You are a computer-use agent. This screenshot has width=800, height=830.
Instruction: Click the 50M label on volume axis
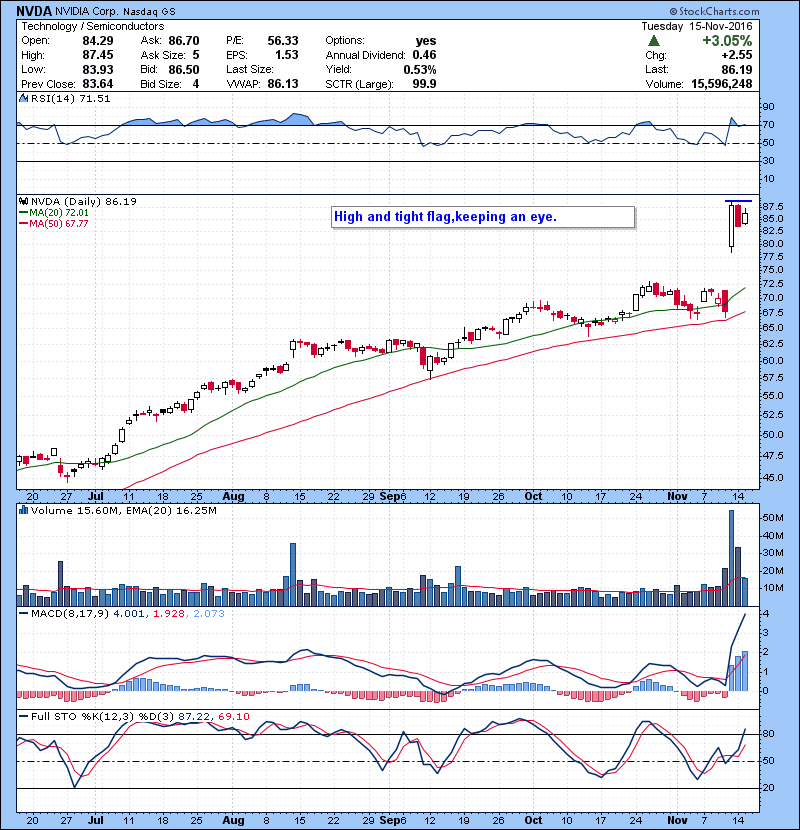click(x=772, y=518)
